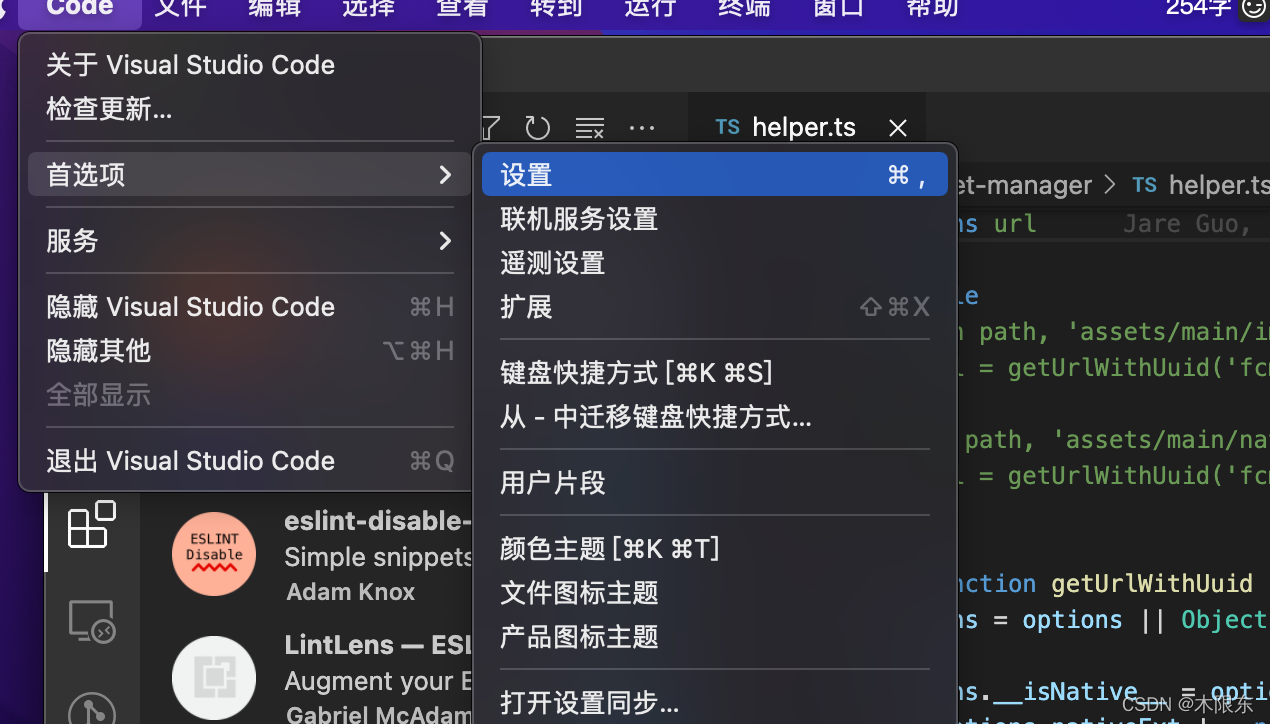Click the Jare Guo blame annotation

point(1187,223)
